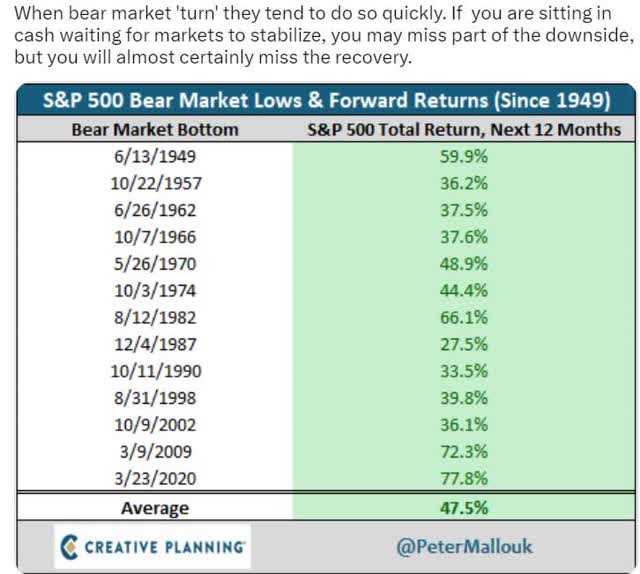Image resolution: width=640 pixels, height=574 pixels.
Task: Select the 3/23/2020 date cell
Action: pyautogui.click(x=155, y=480)
